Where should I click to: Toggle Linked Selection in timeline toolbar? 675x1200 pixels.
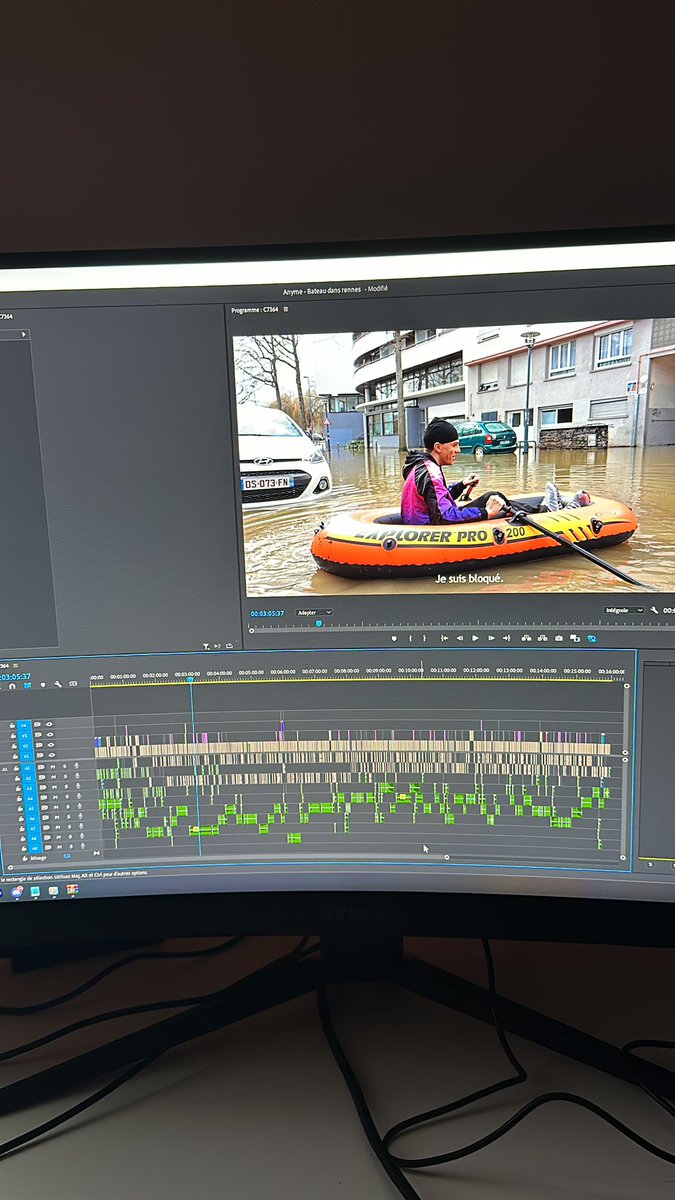(x=27, y=685)
